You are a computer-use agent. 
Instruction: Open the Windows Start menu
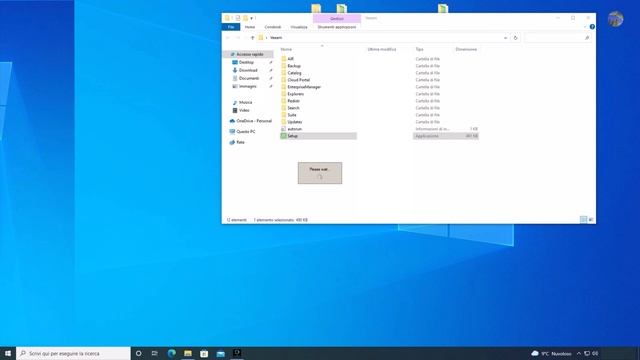pos(8,353)
